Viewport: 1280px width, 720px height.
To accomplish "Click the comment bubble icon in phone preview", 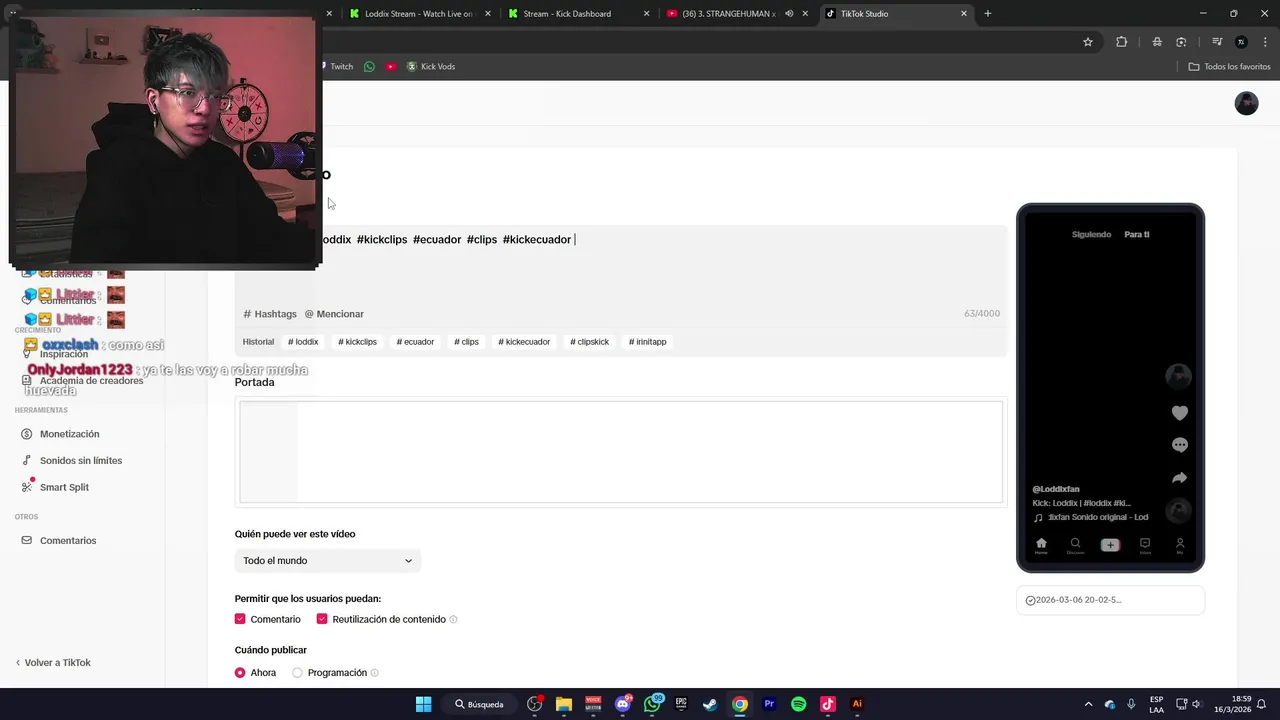I will 1180,445.
